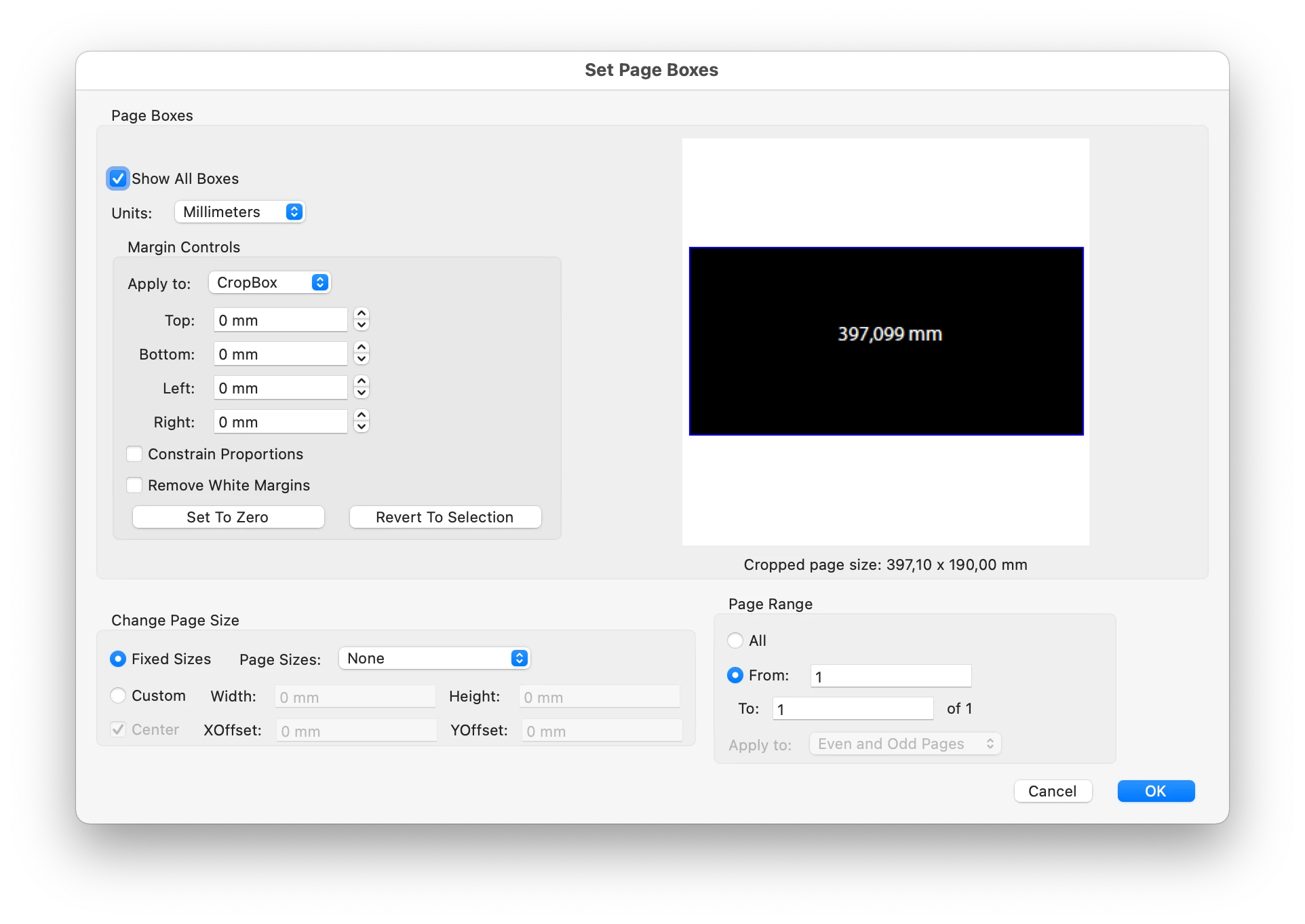Dismiss dialog with Cancel button
Viewport: 1305px width, 924px height.
[1052, 791]
